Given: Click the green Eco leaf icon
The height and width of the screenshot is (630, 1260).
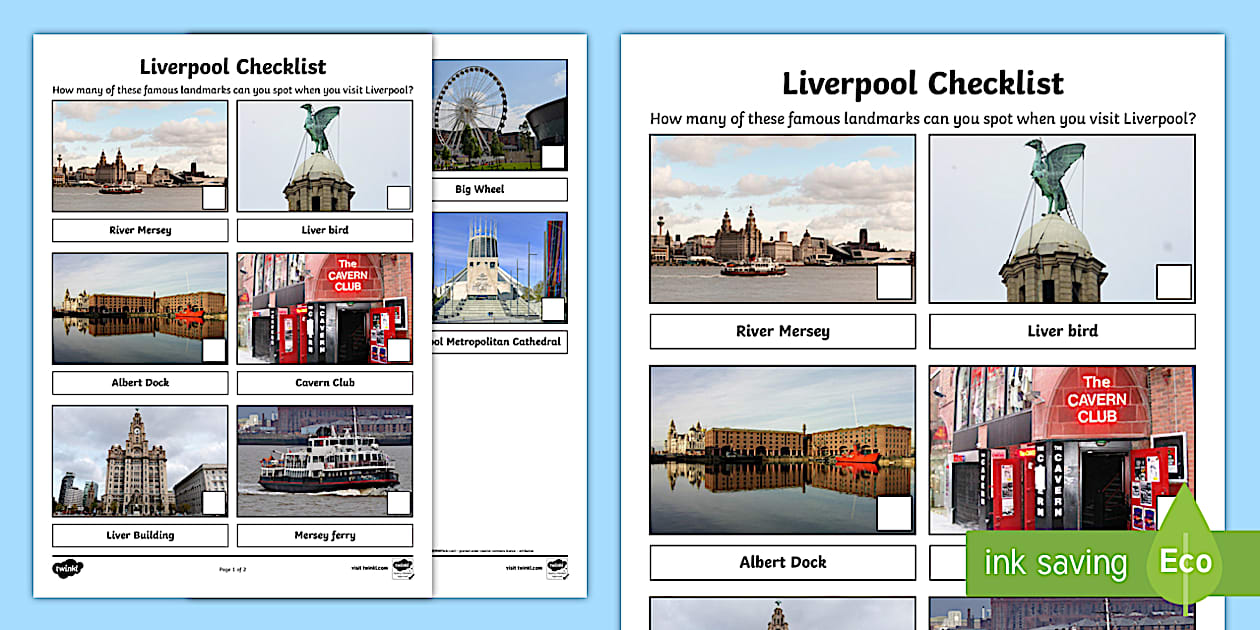Looking at the screenshot, I should (1183, 562).
